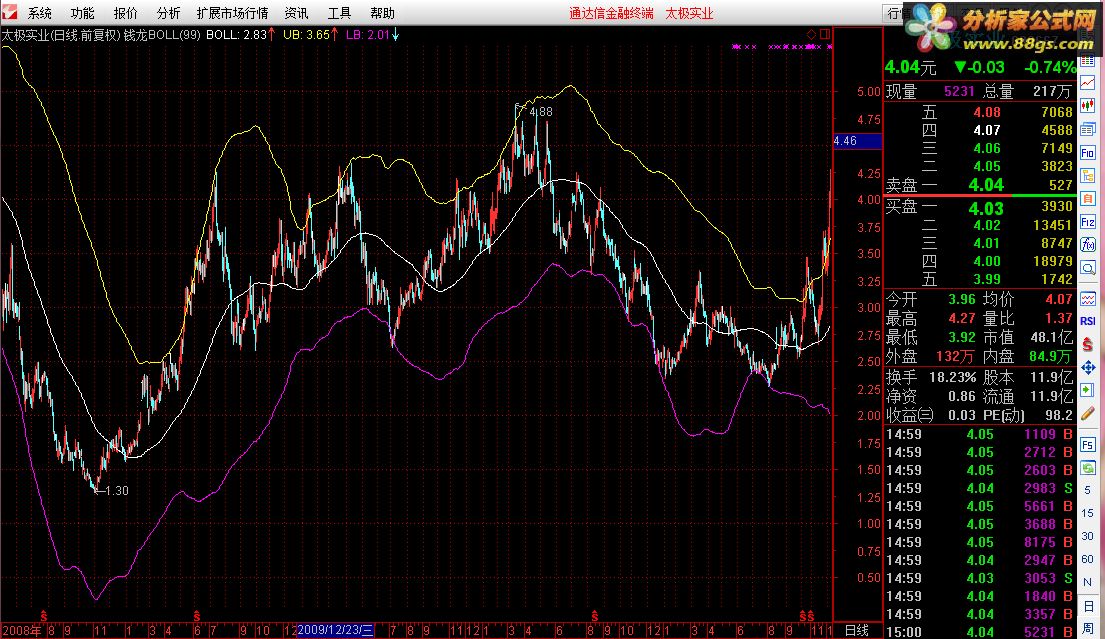Viewport: 1105px width, 639px height.
Task: Open the 报价 menu
Action: tap(125, 13)
